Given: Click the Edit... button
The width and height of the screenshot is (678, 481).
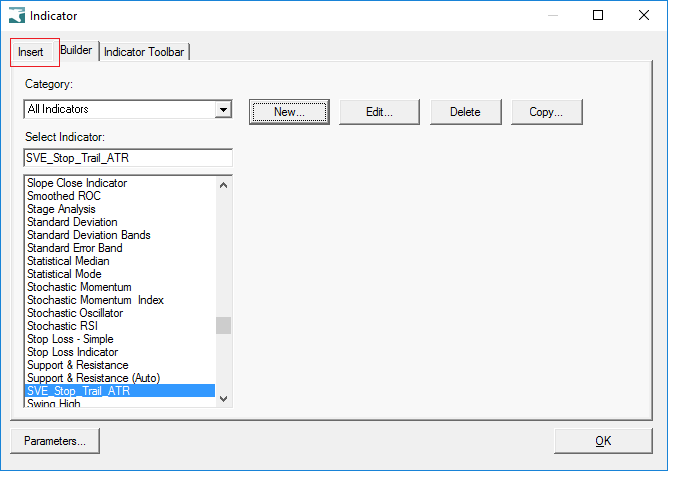Looking at the screenshot, I should coord(379,112).
